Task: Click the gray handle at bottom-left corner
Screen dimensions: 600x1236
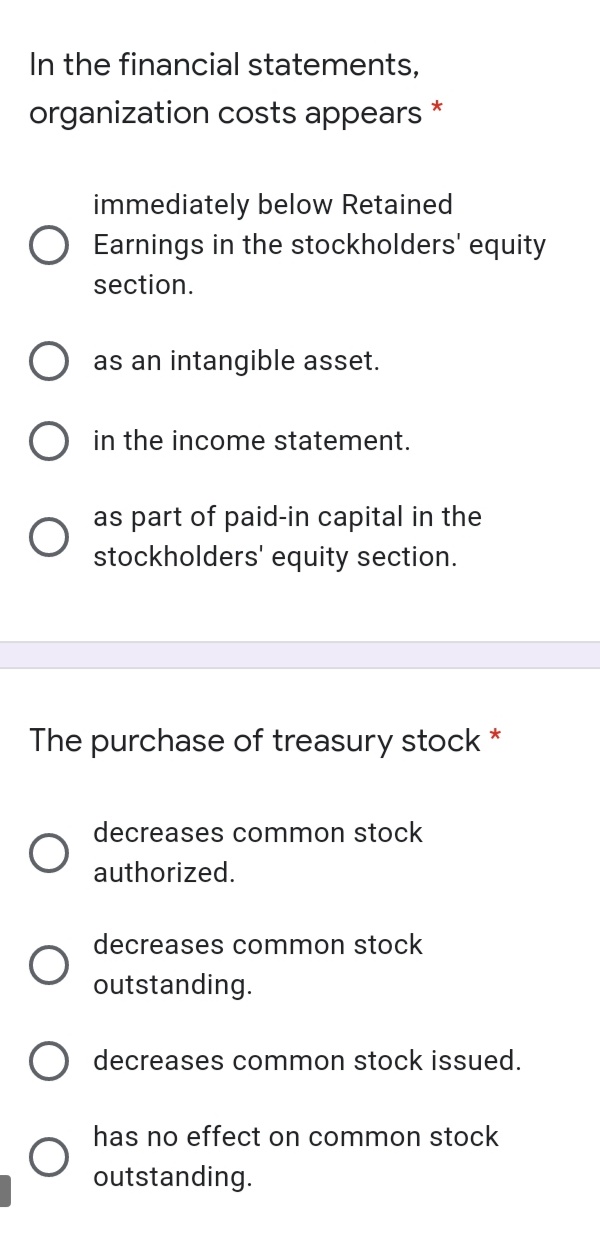Action: (x=5, y=1191)
